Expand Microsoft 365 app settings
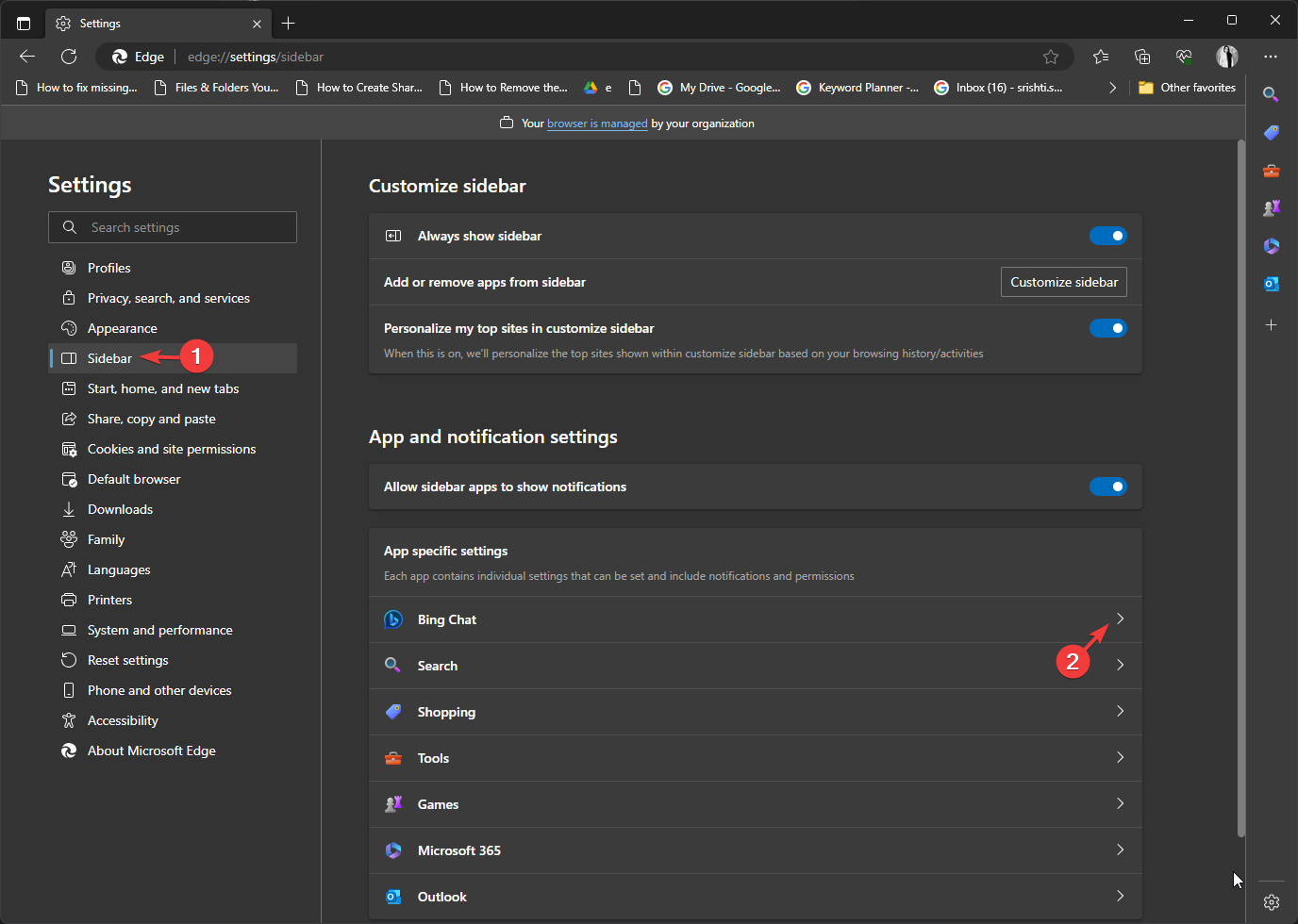The width and height of the screenshot is (1298, 924). [1120, 850]
